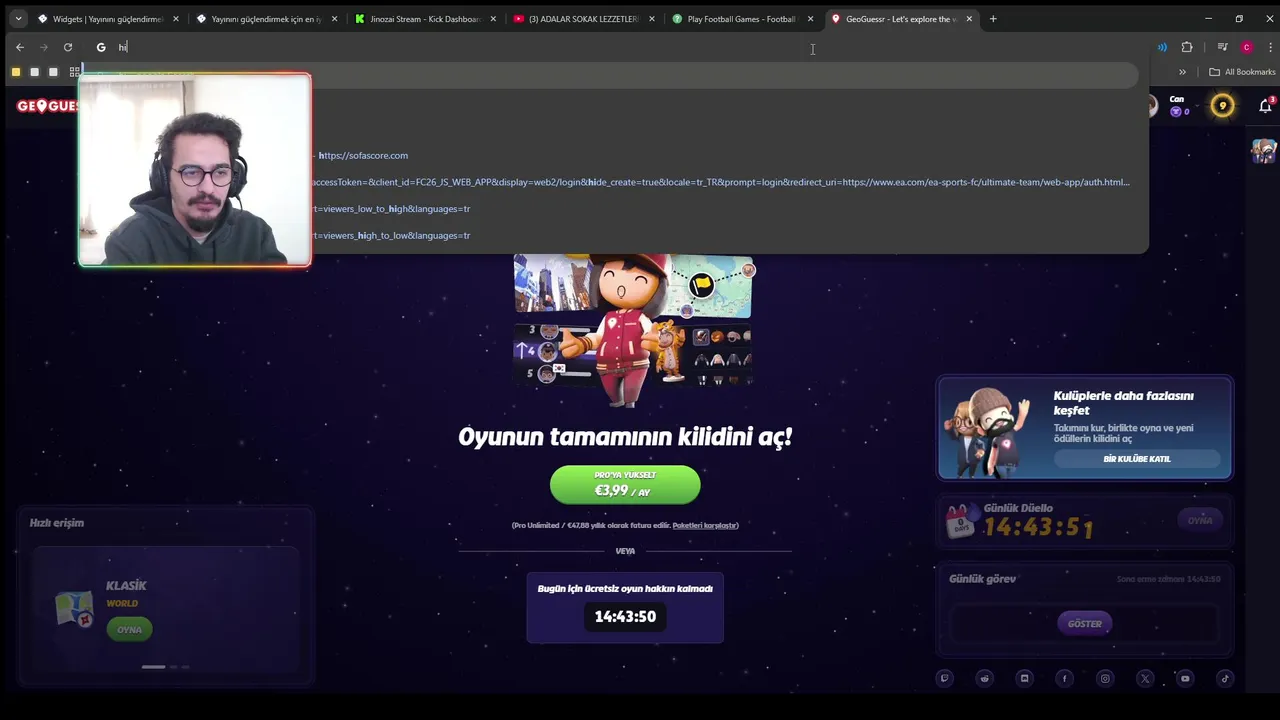Image resolution: width=1280 pixels, height=720 pixels.
Task: Close the Play Football Games tab
Action: (x=810, y=19)
